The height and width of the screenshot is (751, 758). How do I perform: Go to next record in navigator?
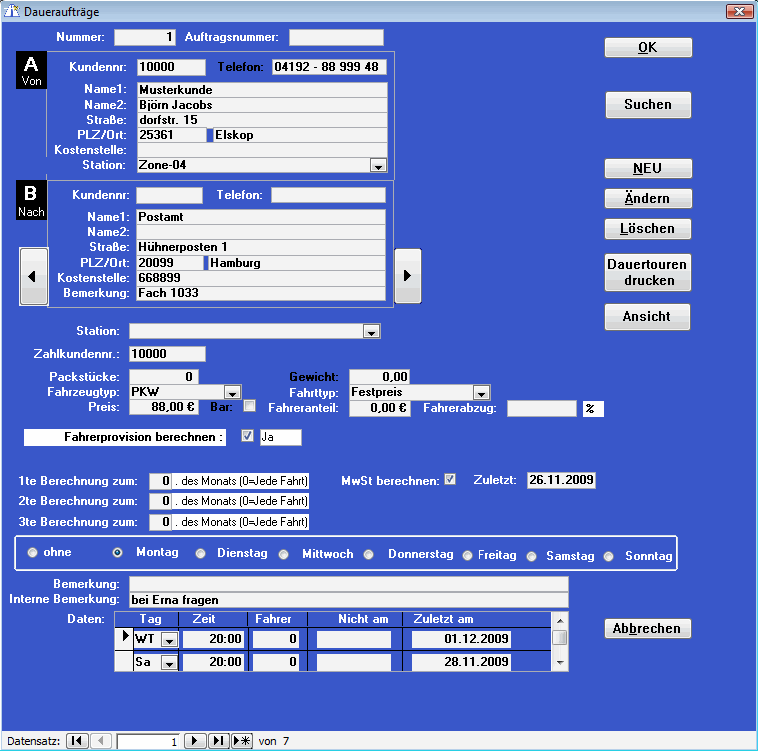pyautogui.click(x=197, y=741)
